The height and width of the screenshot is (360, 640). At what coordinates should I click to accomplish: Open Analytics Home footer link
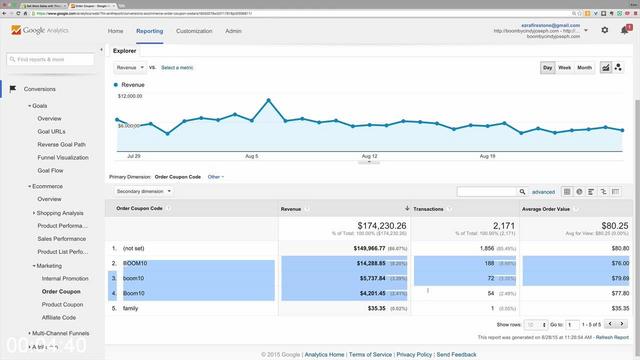(324, 355)
